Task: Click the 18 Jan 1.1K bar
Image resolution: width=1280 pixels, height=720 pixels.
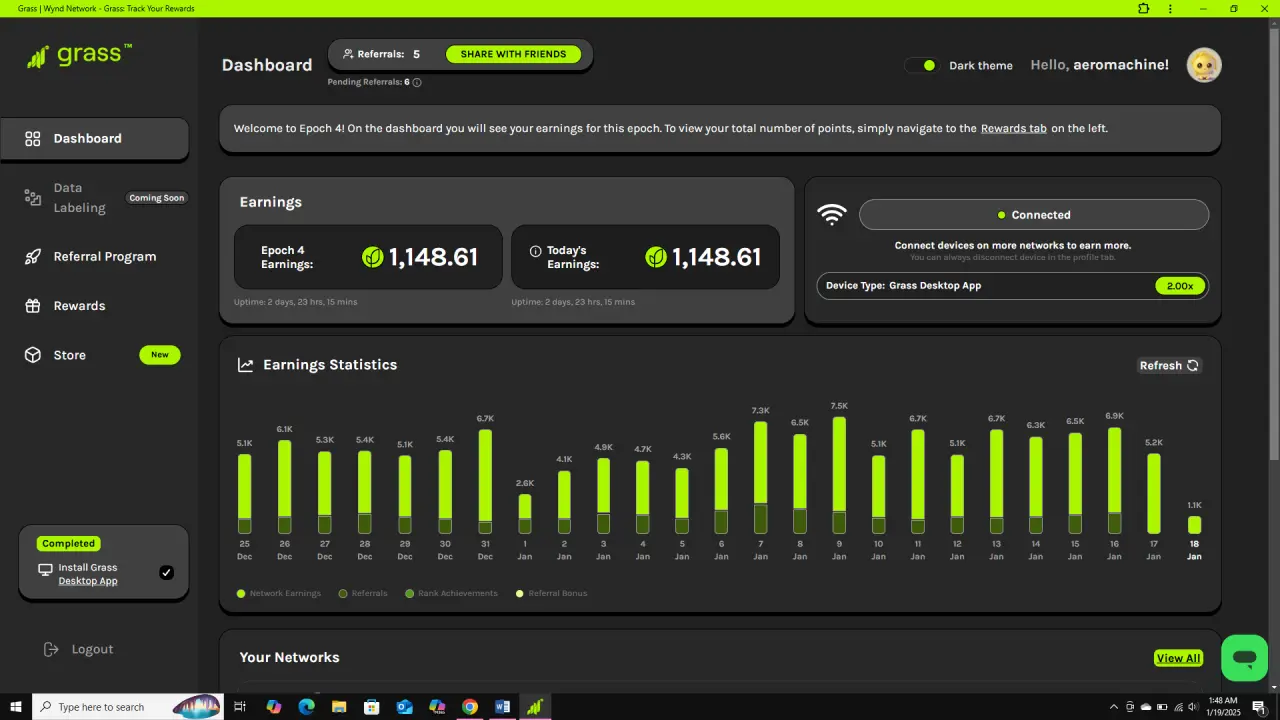Action: 1194,525
